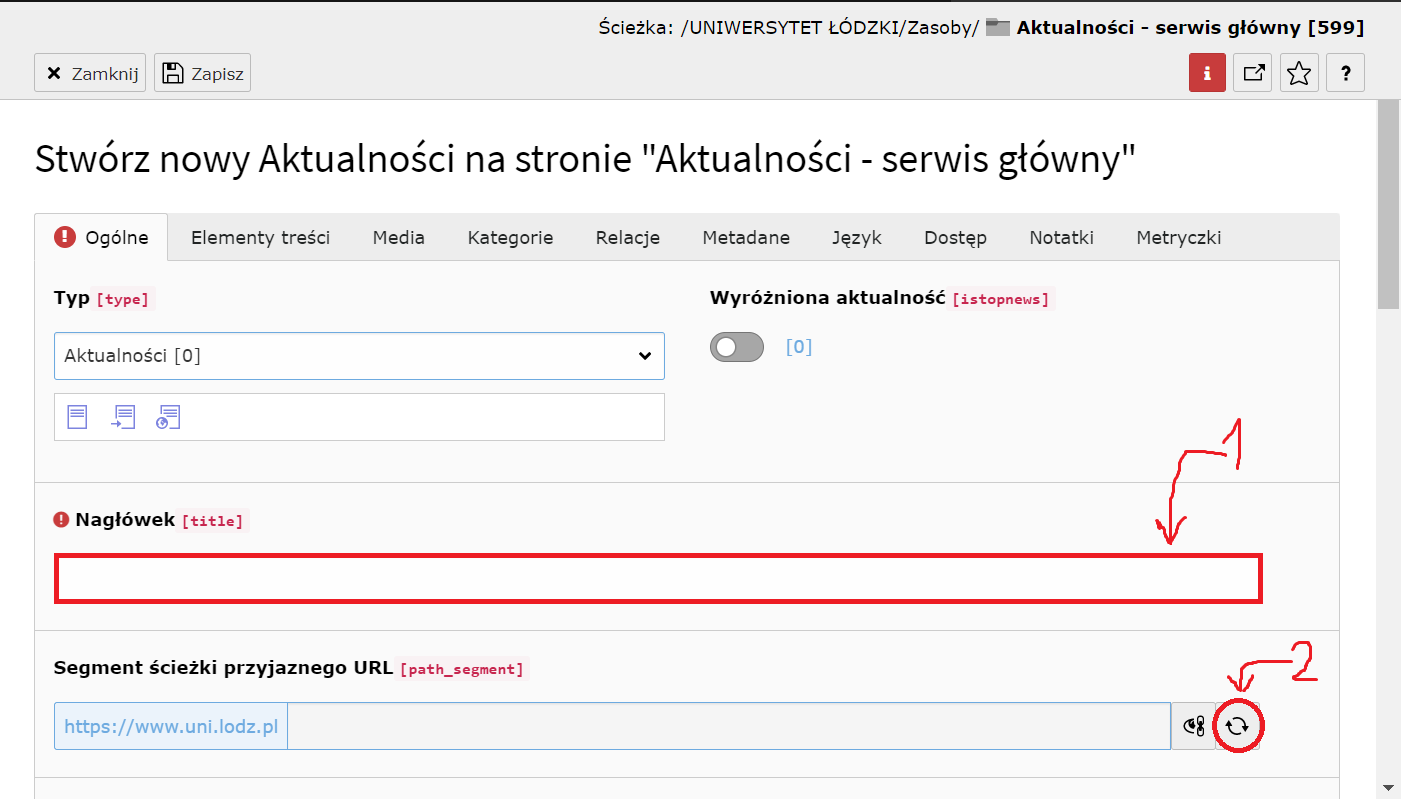Image resolution: width=1402 pixels, height=799 pixels.
Task: Click the vertical scrollbar down arrow
Action: (1388, 788)
